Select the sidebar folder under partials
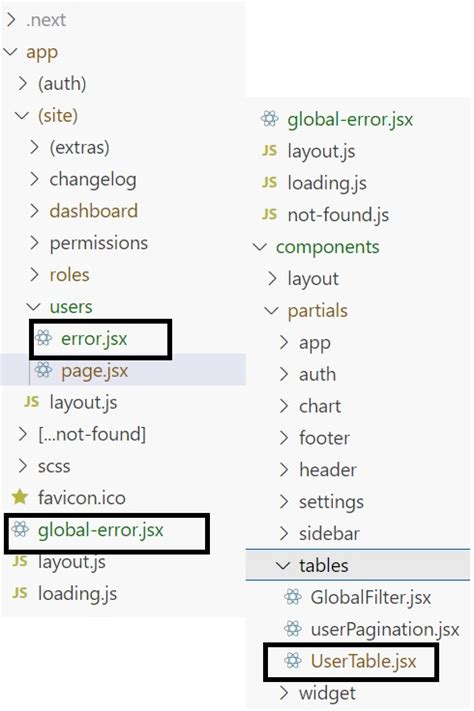The width and height of the screenshot is (474, 711). click(x=329, y=534)
